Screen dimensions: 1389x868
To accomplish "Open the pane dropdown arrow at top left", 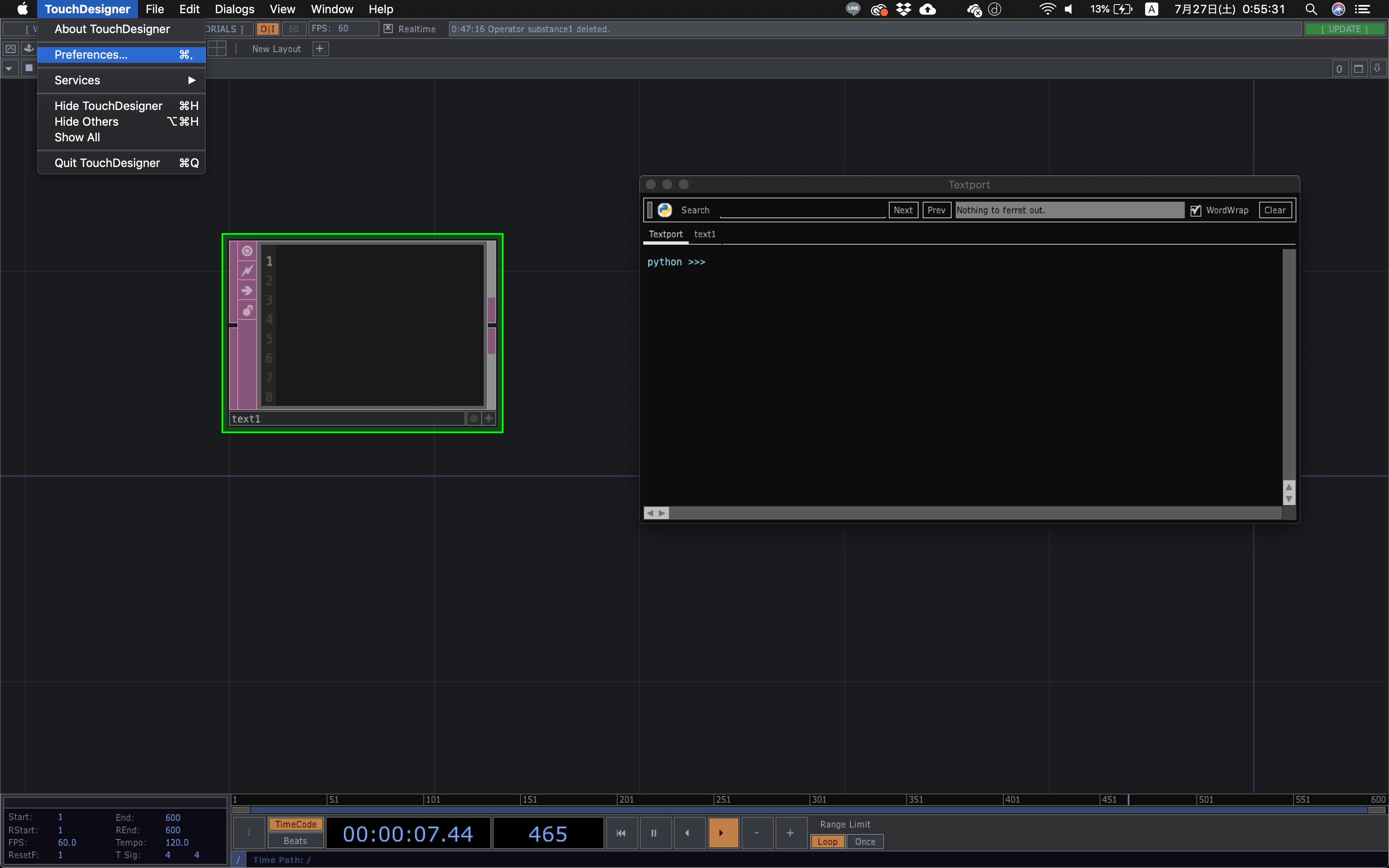I will coord(9,69).
